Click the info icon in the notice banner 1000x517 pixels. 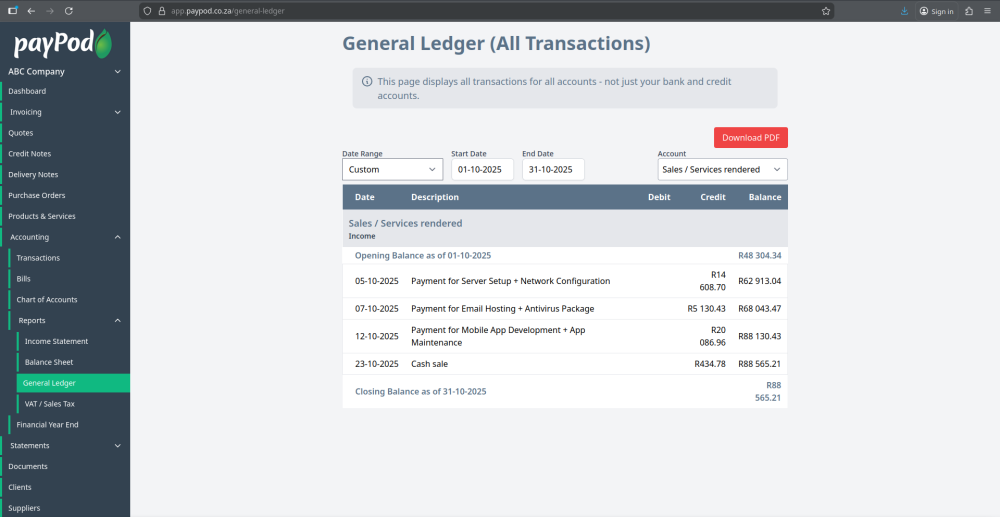tap(367, 82)
